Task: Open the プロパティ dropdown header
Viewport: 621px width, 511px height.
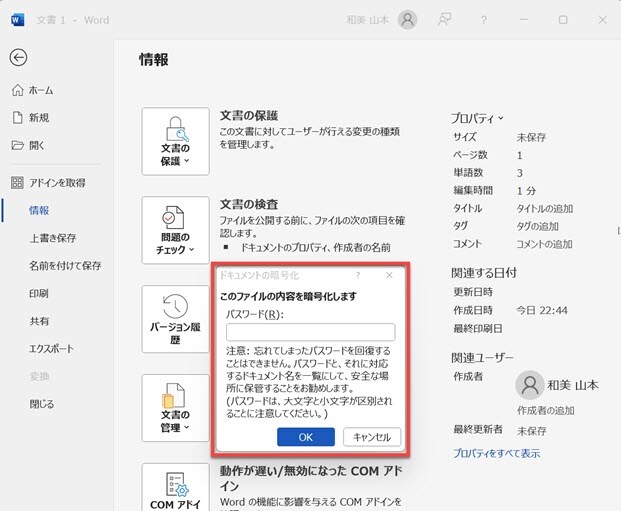Action: tap(477, 117)
